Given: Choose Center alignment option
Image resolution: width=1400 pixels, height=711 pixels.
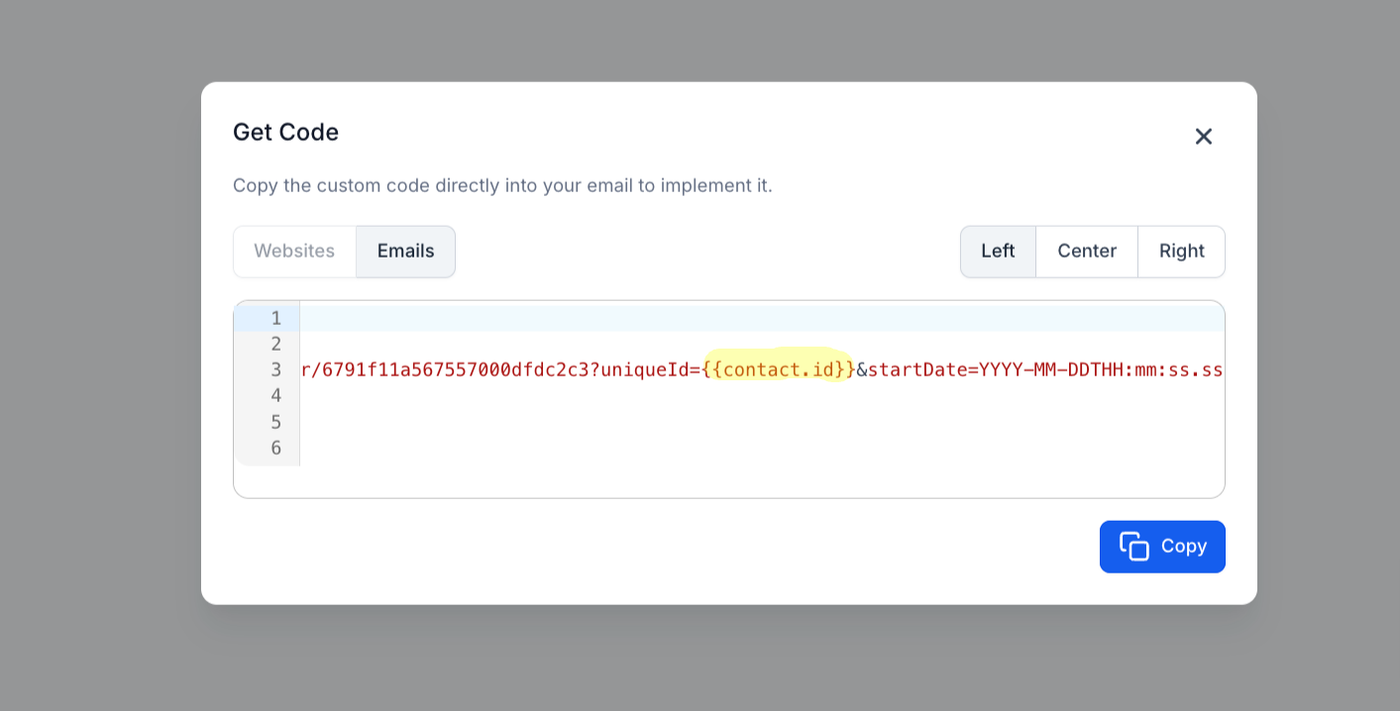Looking at the screenshot, I should tap(1086, 251).
